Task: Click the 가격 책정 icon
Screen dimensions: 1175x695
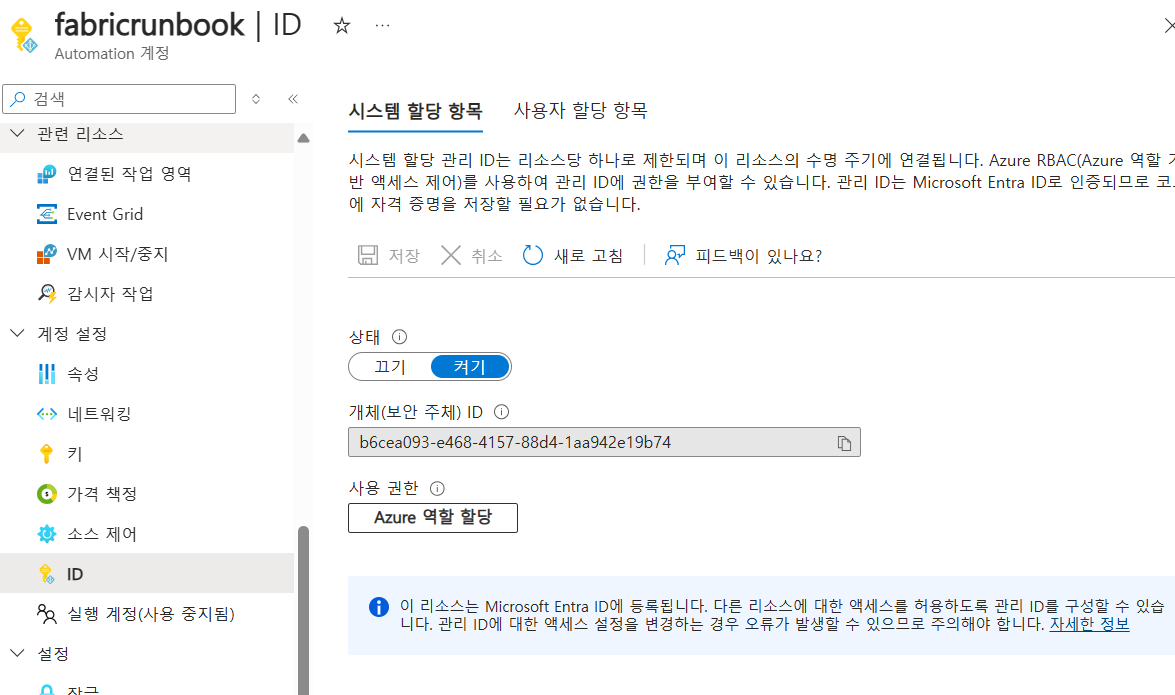Action: (46, 494)
